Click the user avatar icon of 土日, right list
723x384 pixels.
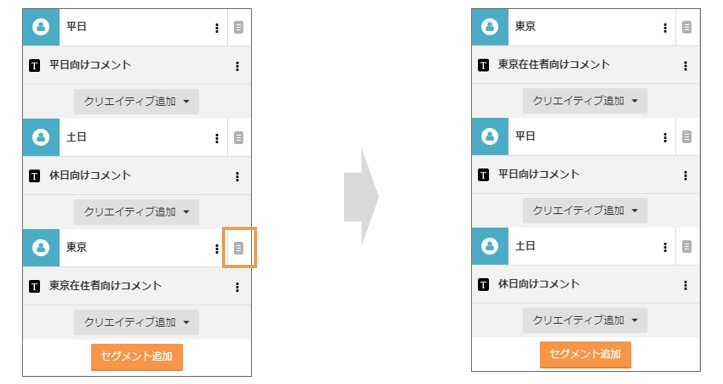490,246
